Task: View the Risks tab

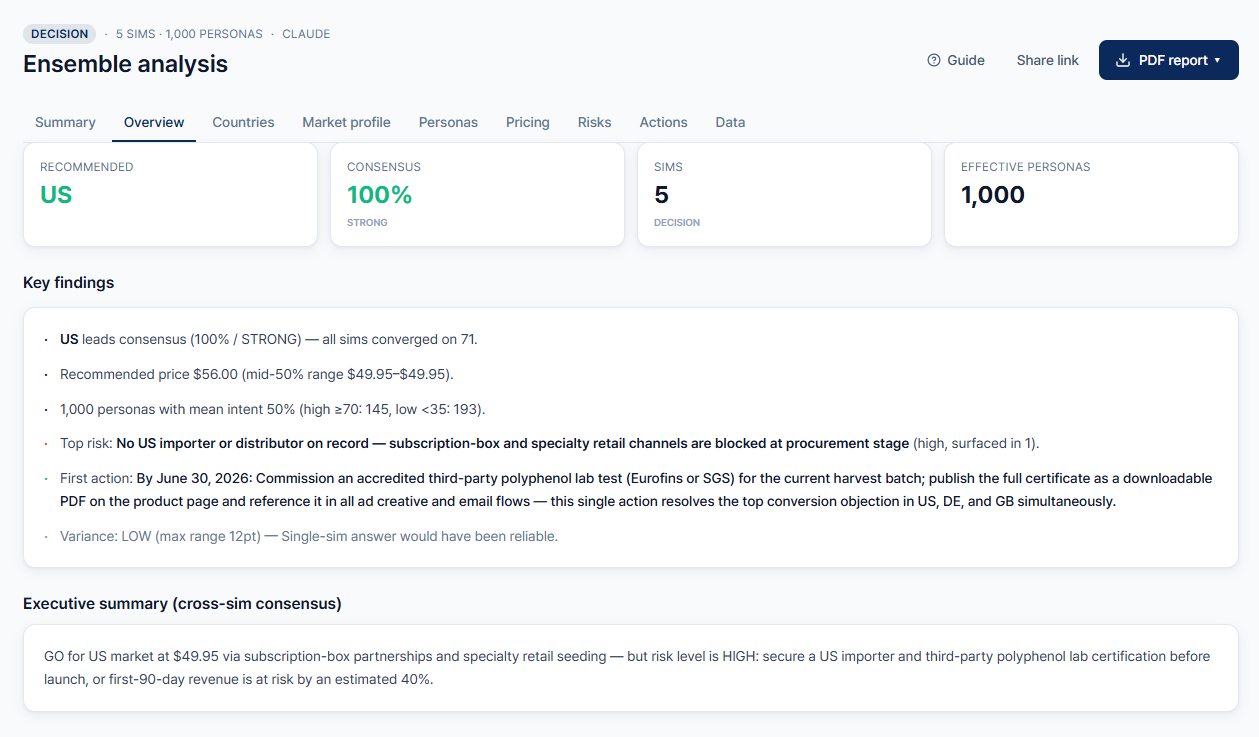Action: (x=594, y=122)
